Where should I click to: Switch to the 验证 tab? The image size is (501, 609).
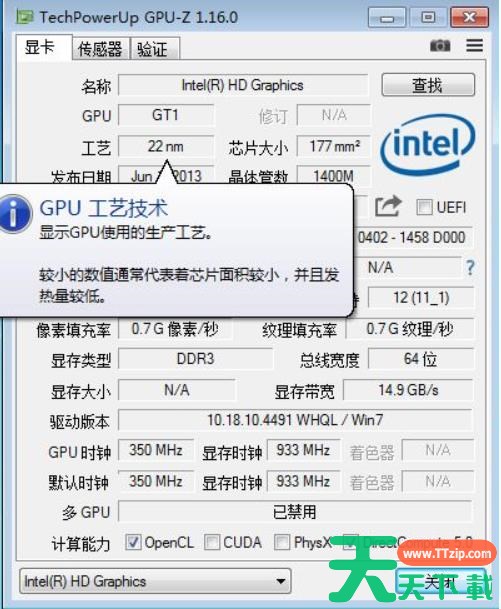tap(154, 49)
